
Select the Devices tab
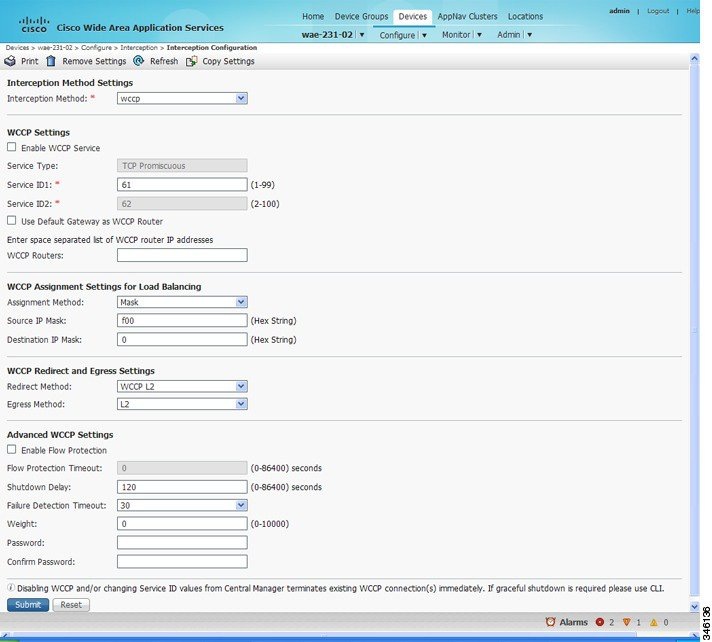(x=412, y=16)
